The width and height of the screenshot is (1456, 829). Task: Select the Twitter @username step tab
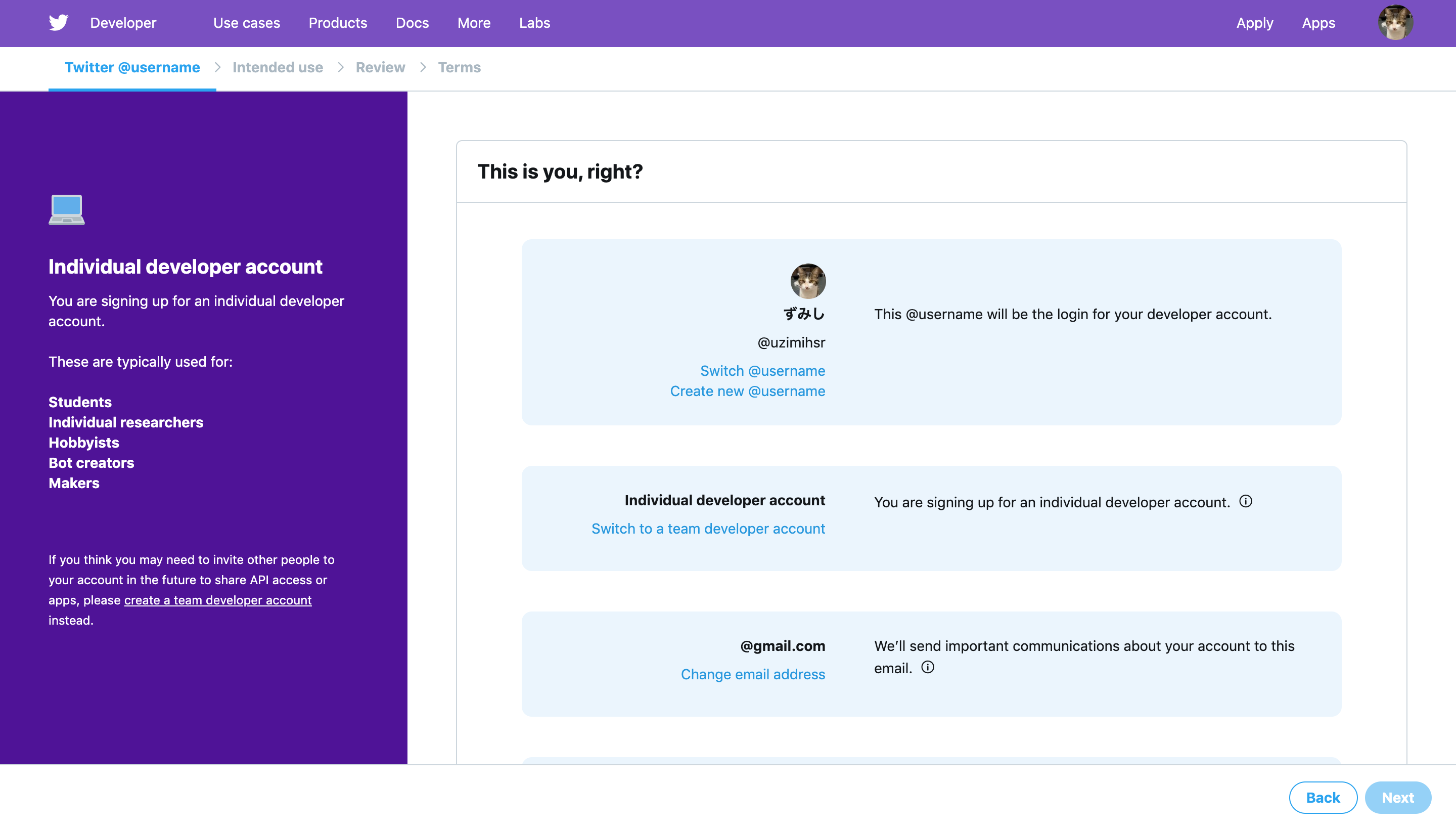(x=132, y=67)
